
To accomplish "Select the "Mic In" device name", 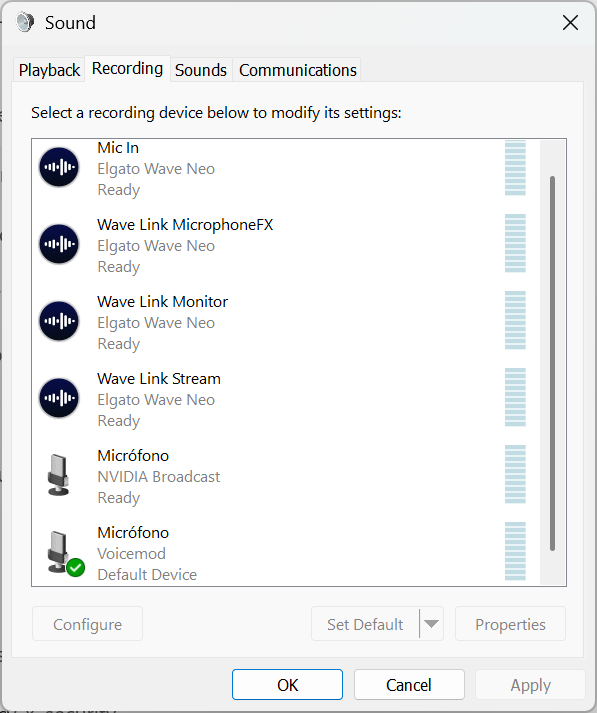I will (x=118, y=148).
